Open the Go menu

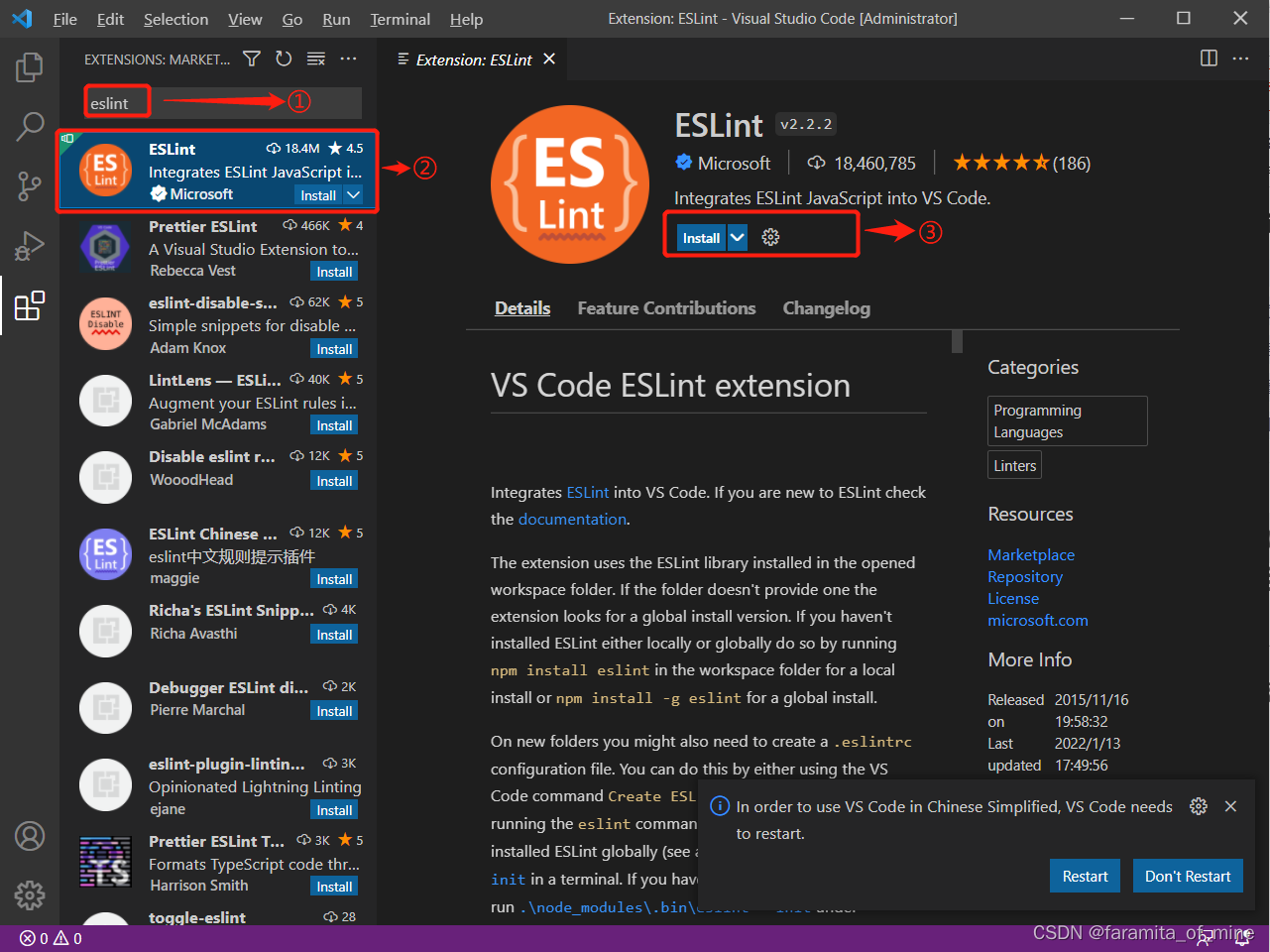(x=292, y=19)
